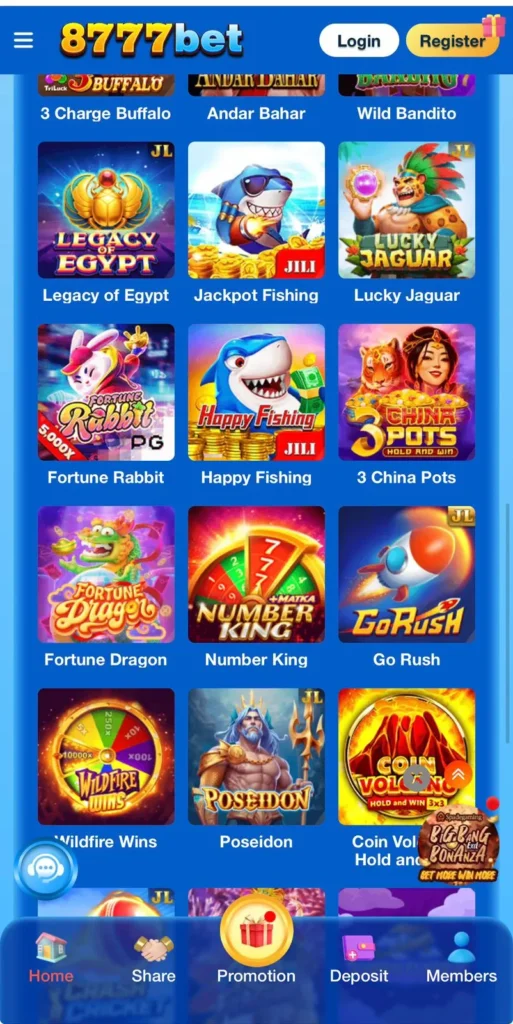
Task: Select the Fortune Rabbit game tile
Action: click(x=106, y=392)
